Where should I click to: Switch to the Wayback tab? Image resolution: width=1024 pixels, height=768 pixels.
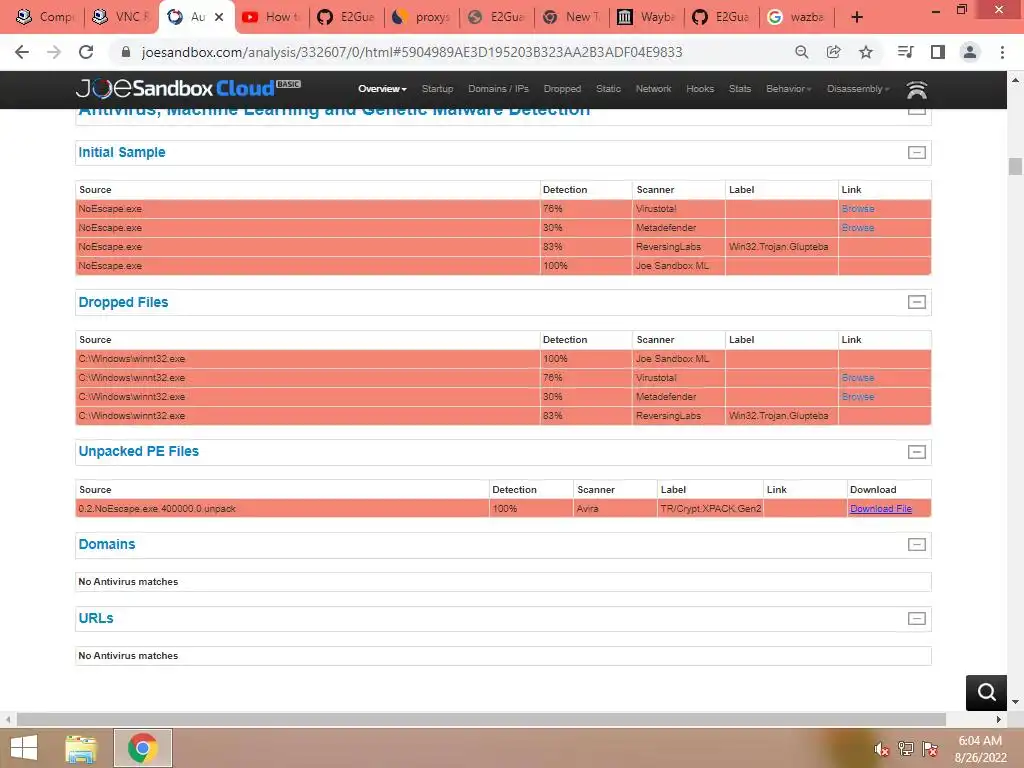tap(646, 17)
